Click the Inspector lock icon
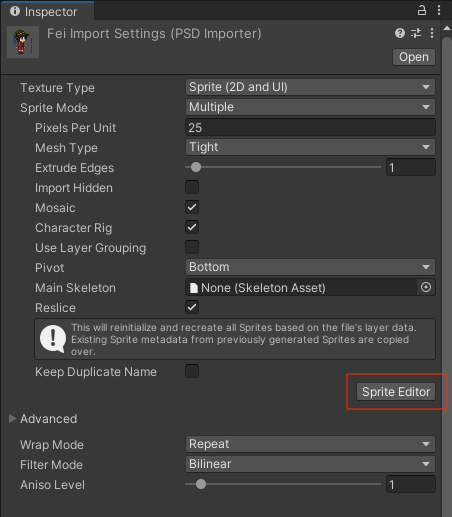Image resolution: width=452 pixels, height=517 pixels. coord(422,10)
